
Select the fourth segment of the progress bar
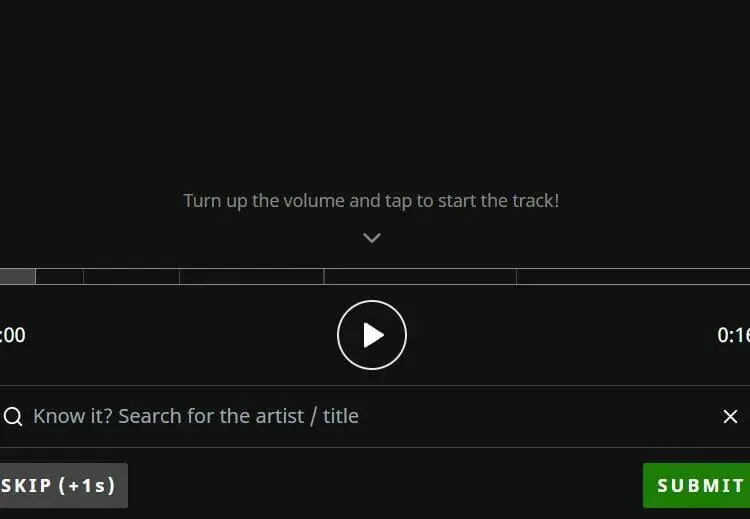(252, 276)
